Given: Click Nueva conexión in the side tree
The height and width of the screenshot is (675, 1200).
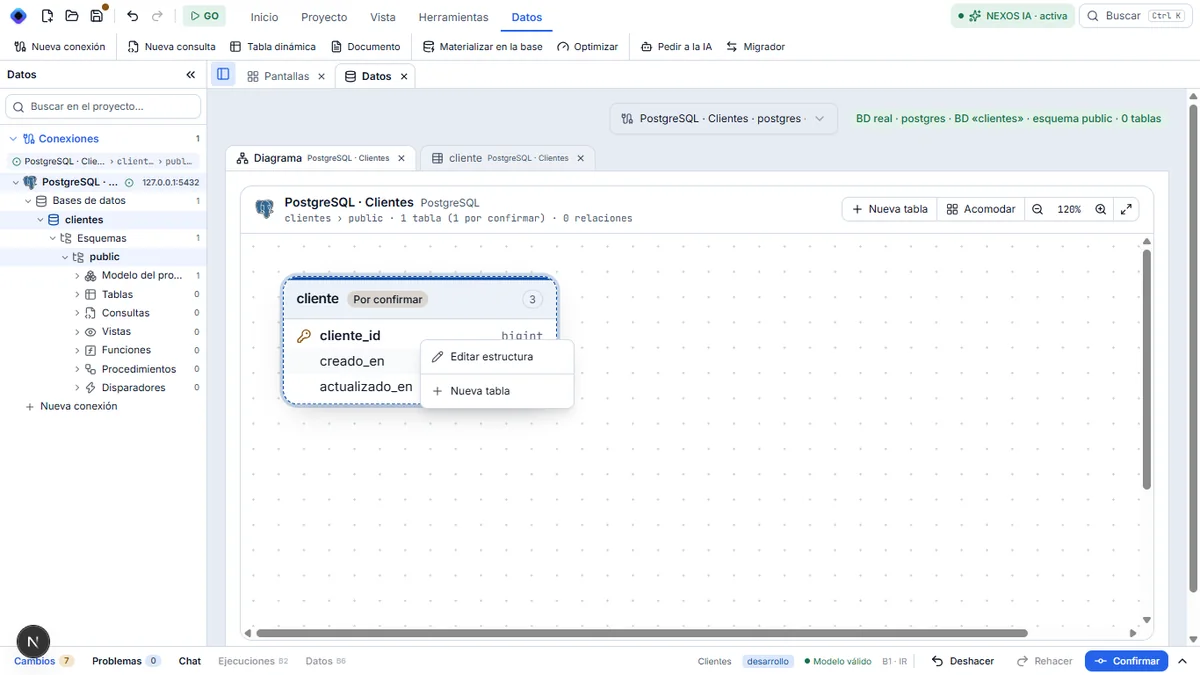Looking at the screenshot, I should [x=71, y=407].
